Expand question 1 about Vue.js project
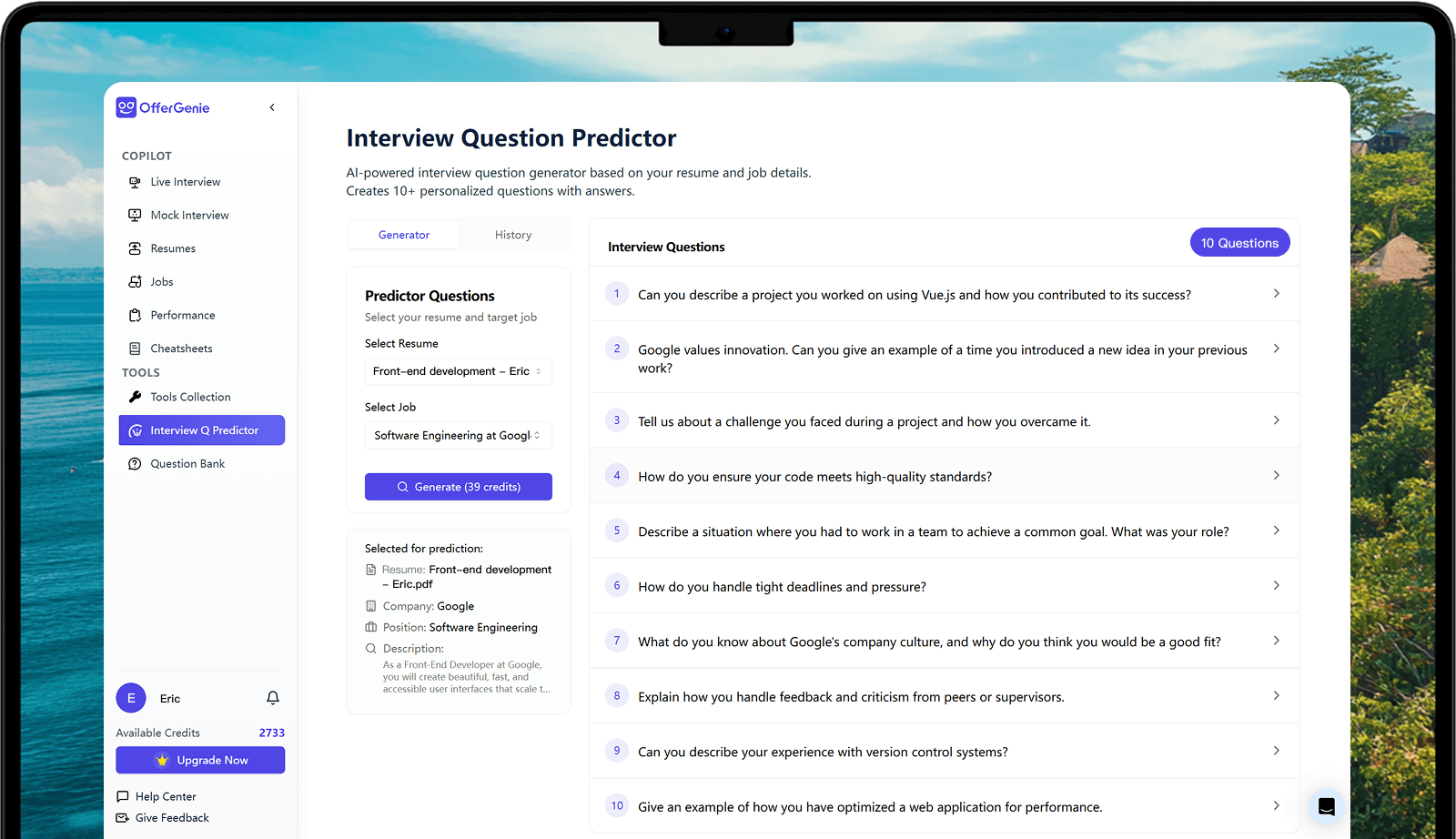 coord(944,294)
